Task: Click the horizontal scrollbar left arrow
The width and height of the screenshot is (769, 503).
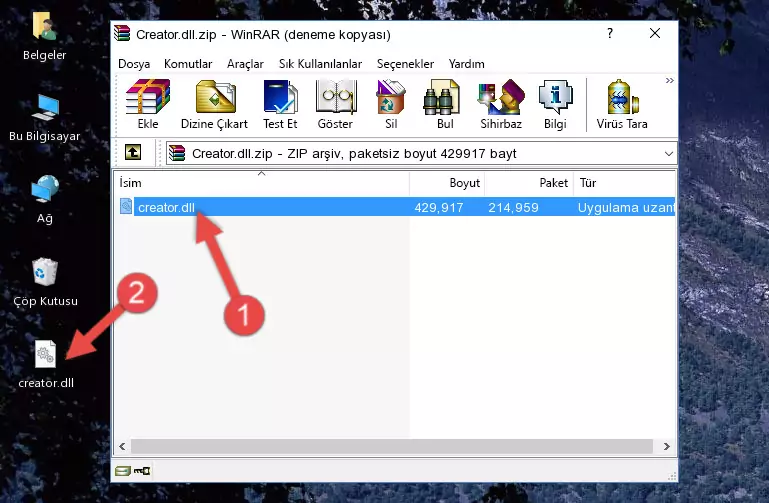Action: (x=122, y=446)
